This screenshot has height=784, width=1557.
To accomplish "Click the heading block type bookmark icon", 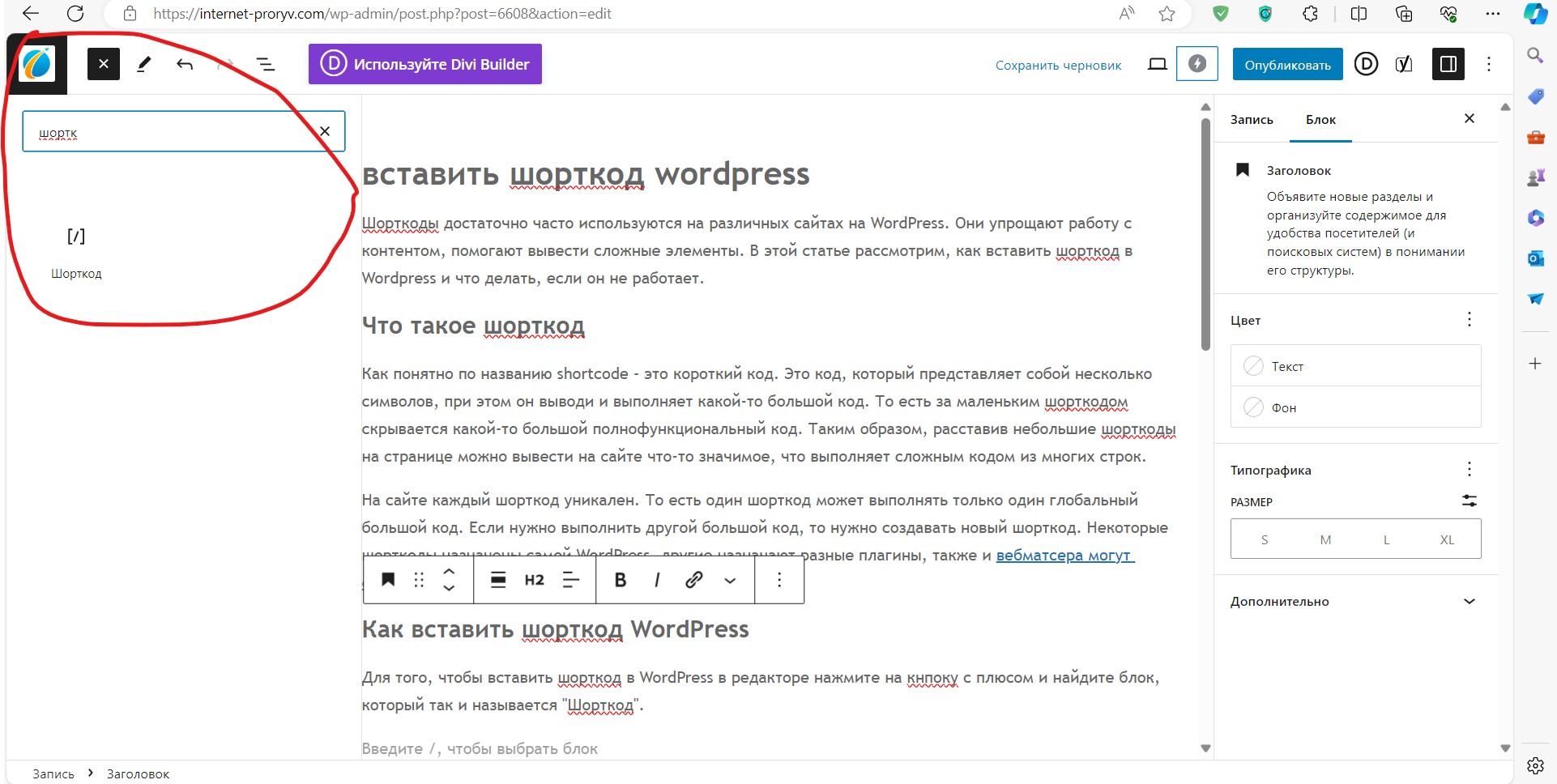I will [388, 580].
